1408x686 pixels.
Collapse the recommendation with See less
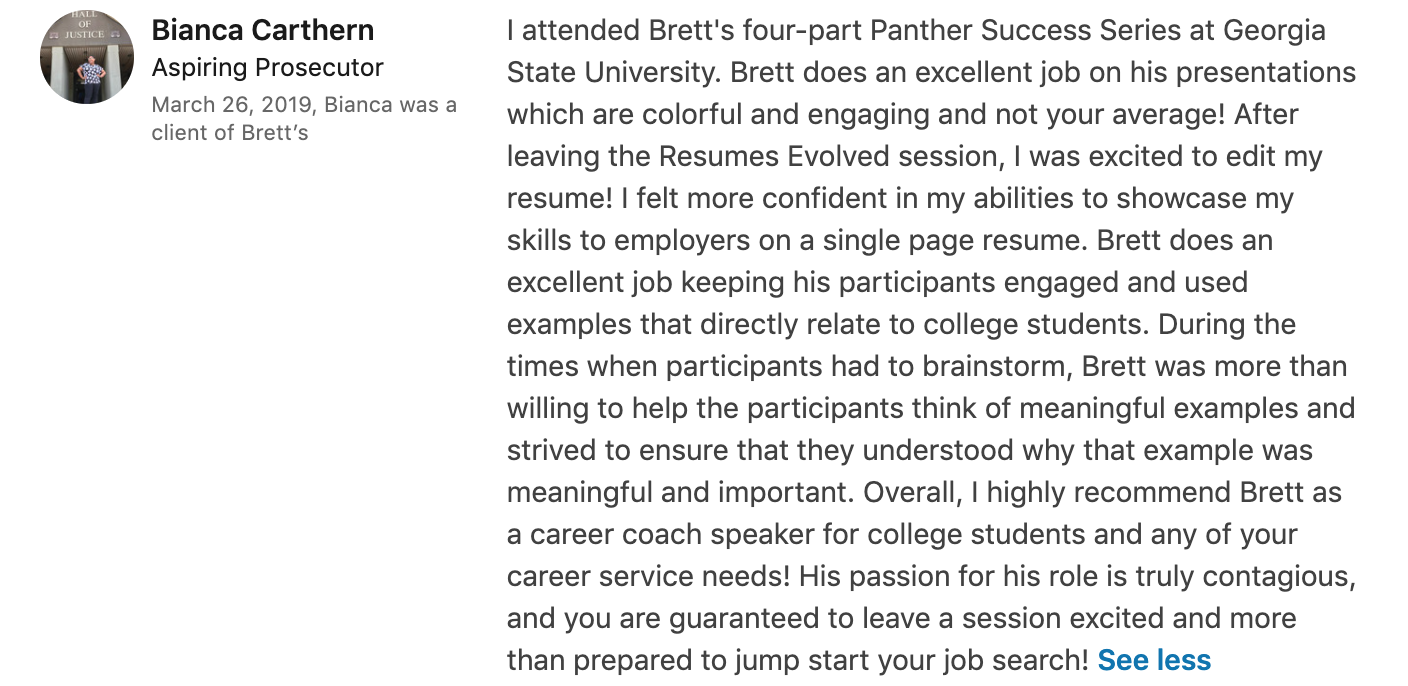1154,660
